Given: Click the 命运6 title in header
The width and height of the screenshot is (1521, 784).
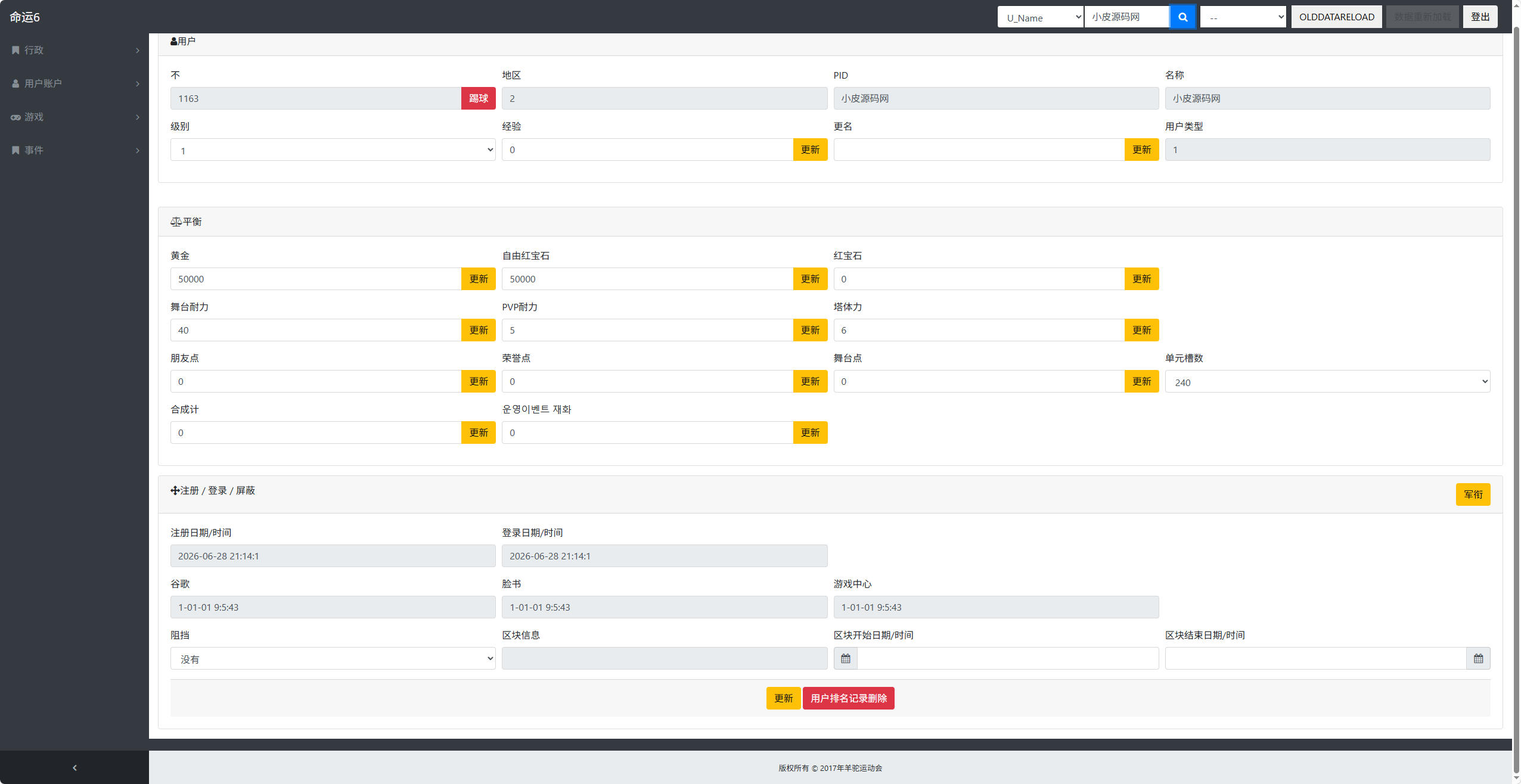Looking at the screenshot, I should coord(24,17).
